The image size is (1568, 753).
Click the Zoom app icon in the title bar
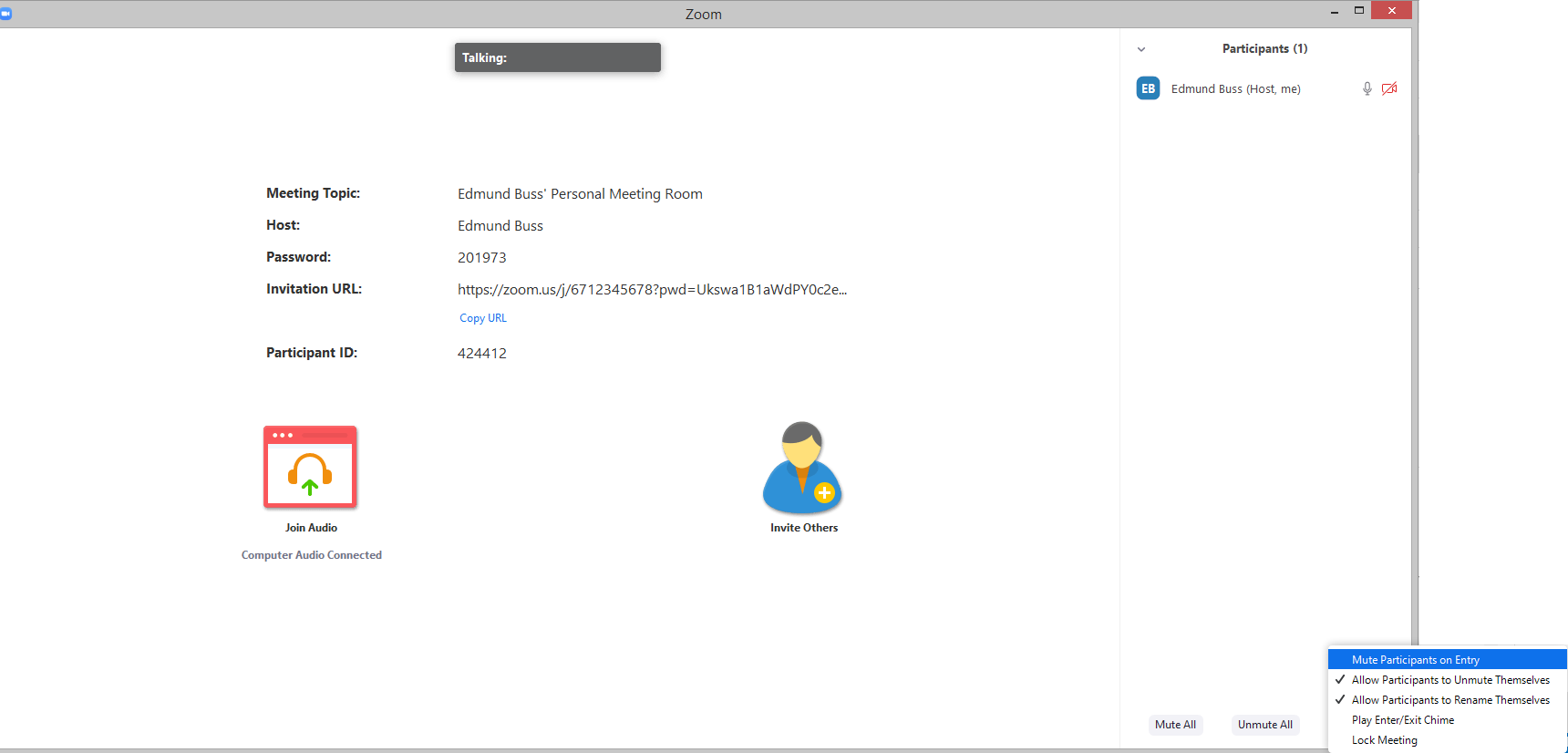click(5, 14)
